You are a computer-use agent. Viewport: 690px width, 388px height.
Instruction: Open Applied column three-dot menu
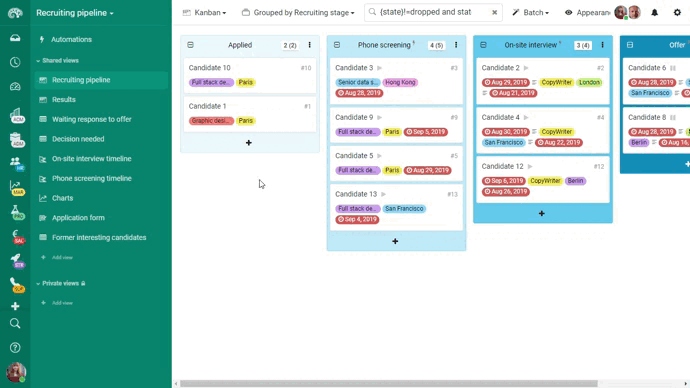click(309, 45)
